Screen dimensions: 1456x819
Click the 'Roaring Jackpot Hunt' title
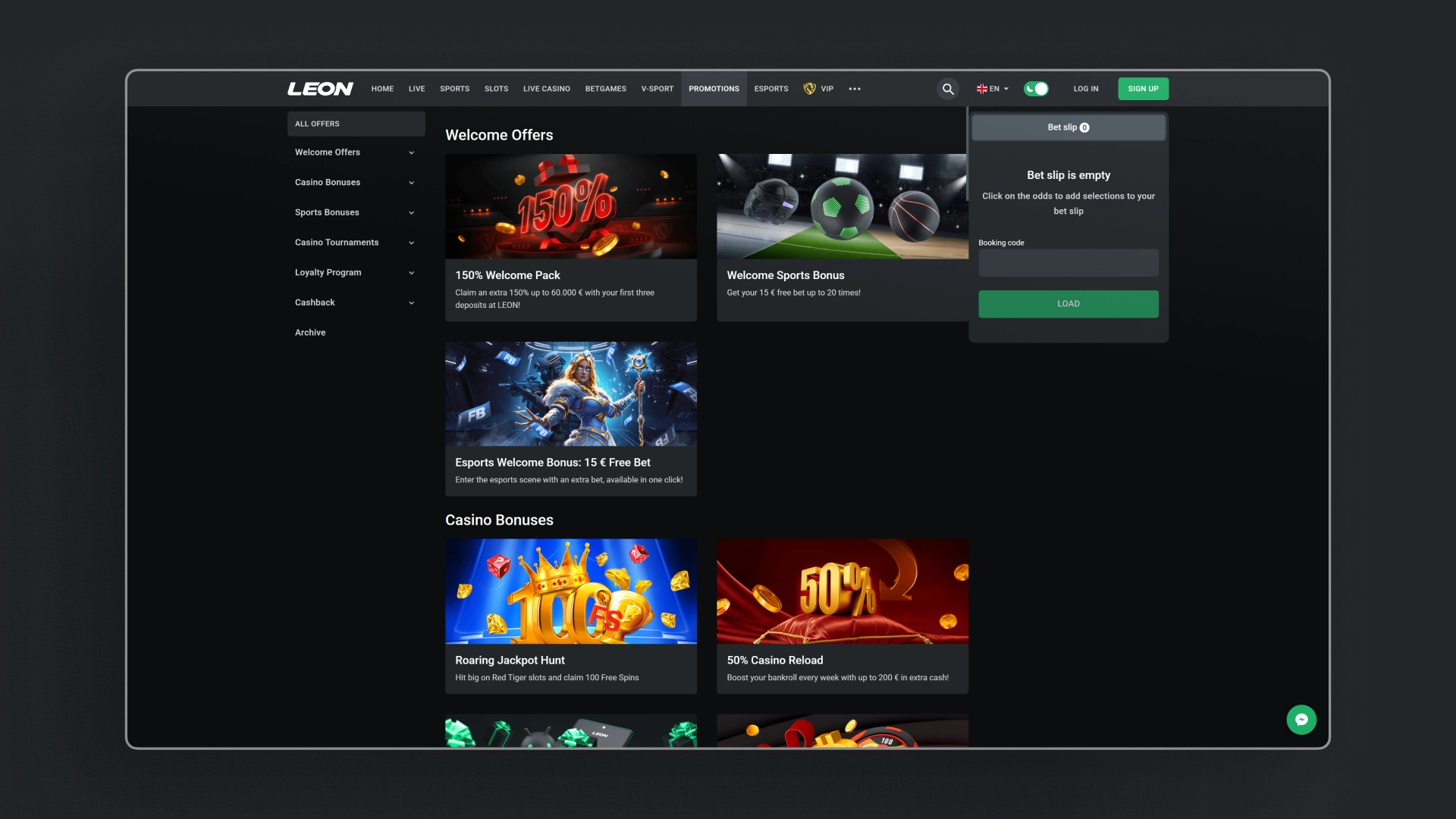click(510, 661)
